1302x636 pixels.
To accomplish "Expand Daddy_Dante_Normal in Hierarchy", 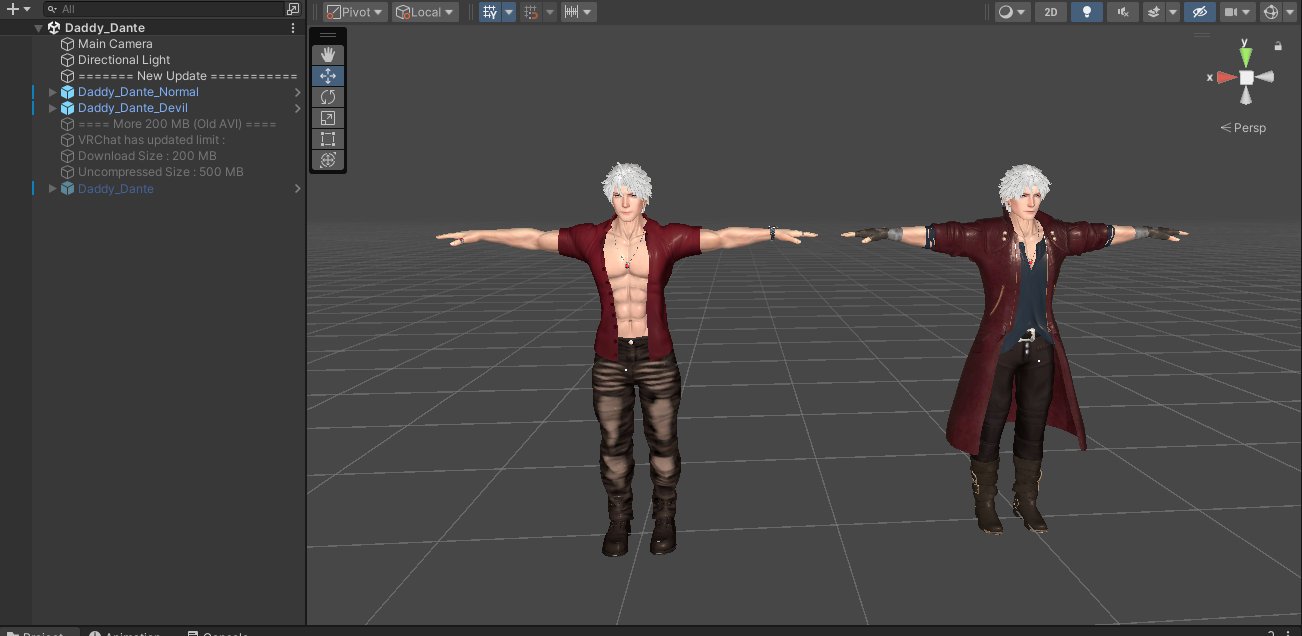I will click(53, 92).
